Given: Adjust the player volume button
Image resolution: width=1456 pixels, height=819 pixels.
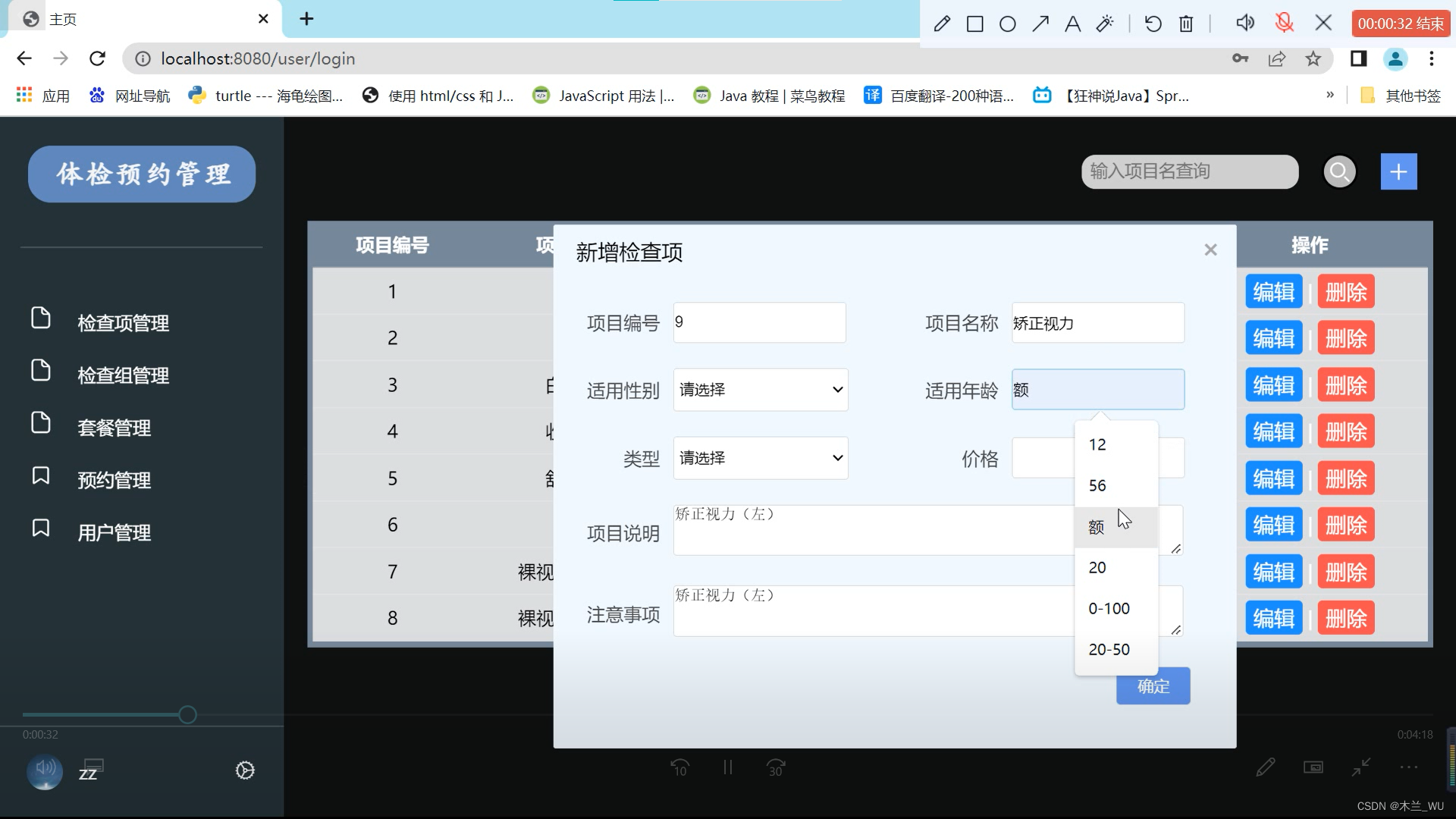Looking at the screenshot, I should (x=45, y=770).
